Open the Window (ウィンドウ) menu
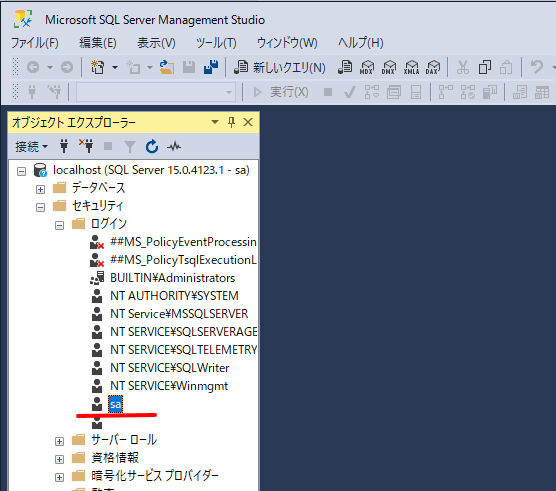The image size is (556, 491). point(287,43)
